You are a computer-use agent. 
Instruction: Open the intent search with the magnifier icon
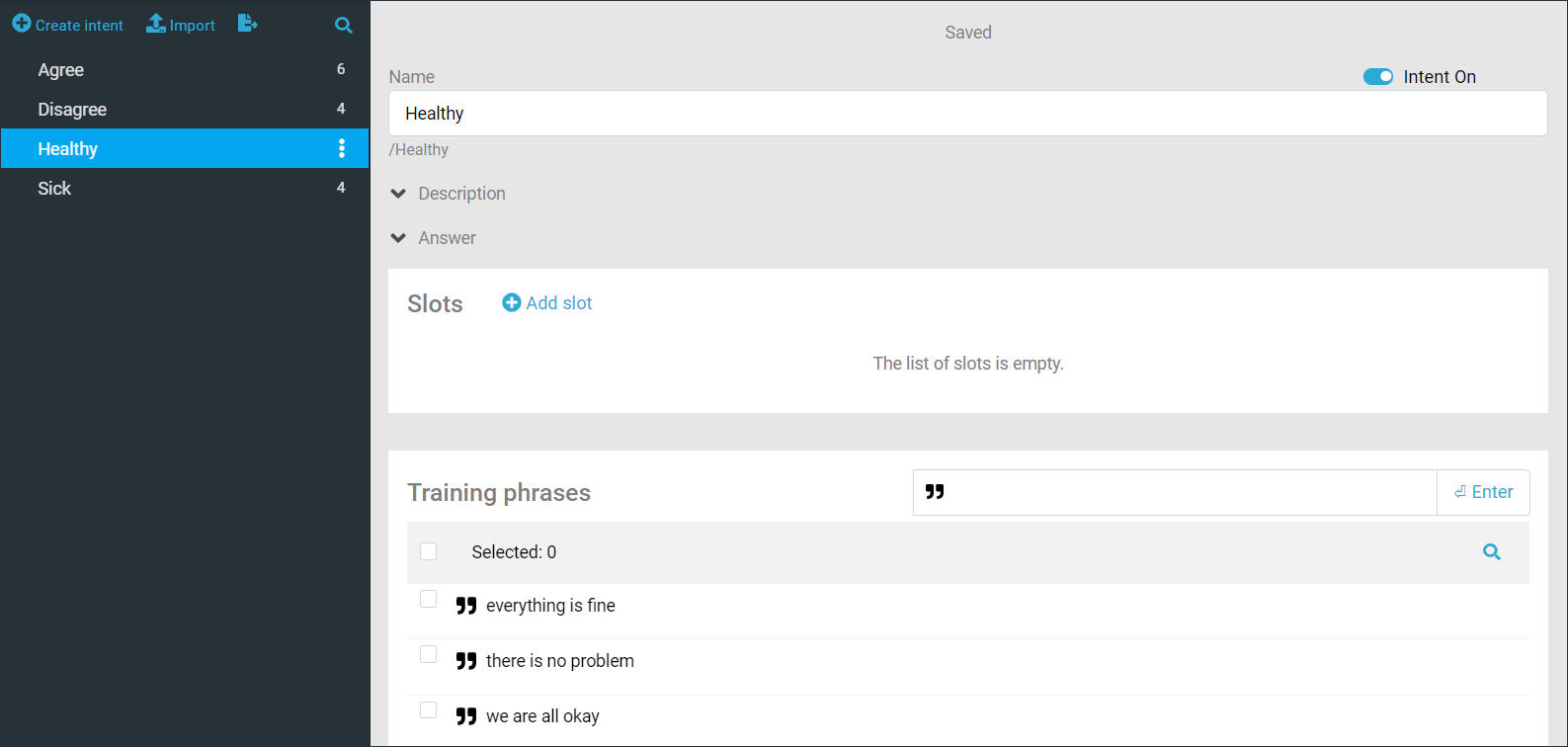[343, 25]
